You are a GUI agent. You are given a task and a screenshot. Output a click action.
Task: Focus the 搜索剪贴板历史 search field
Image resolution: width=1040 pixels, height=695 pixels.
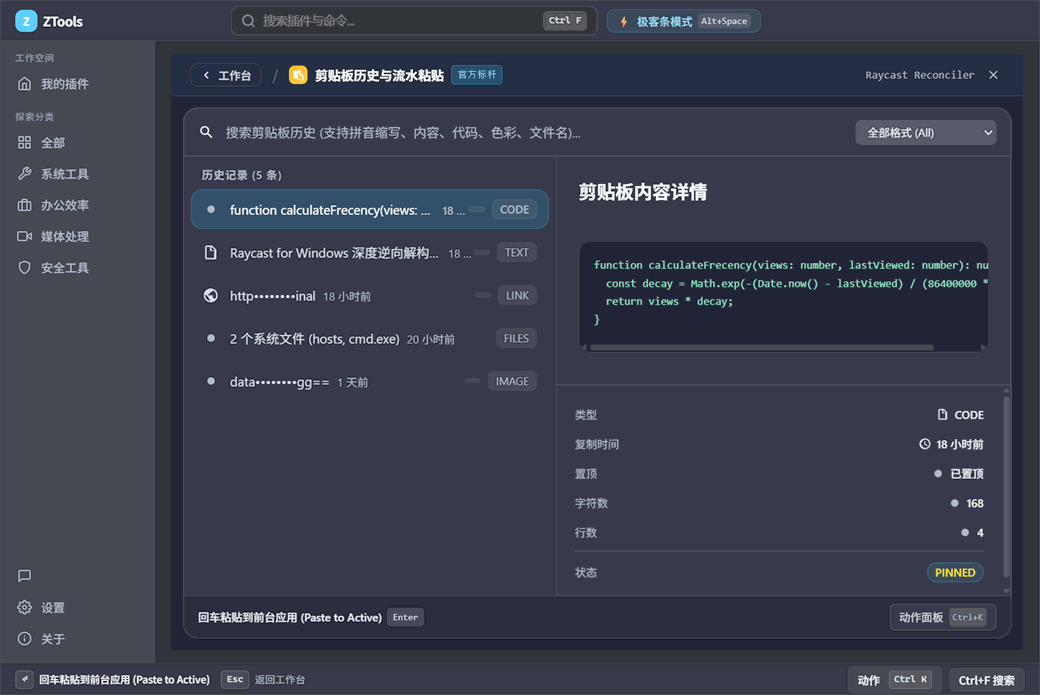coord(517,133)
